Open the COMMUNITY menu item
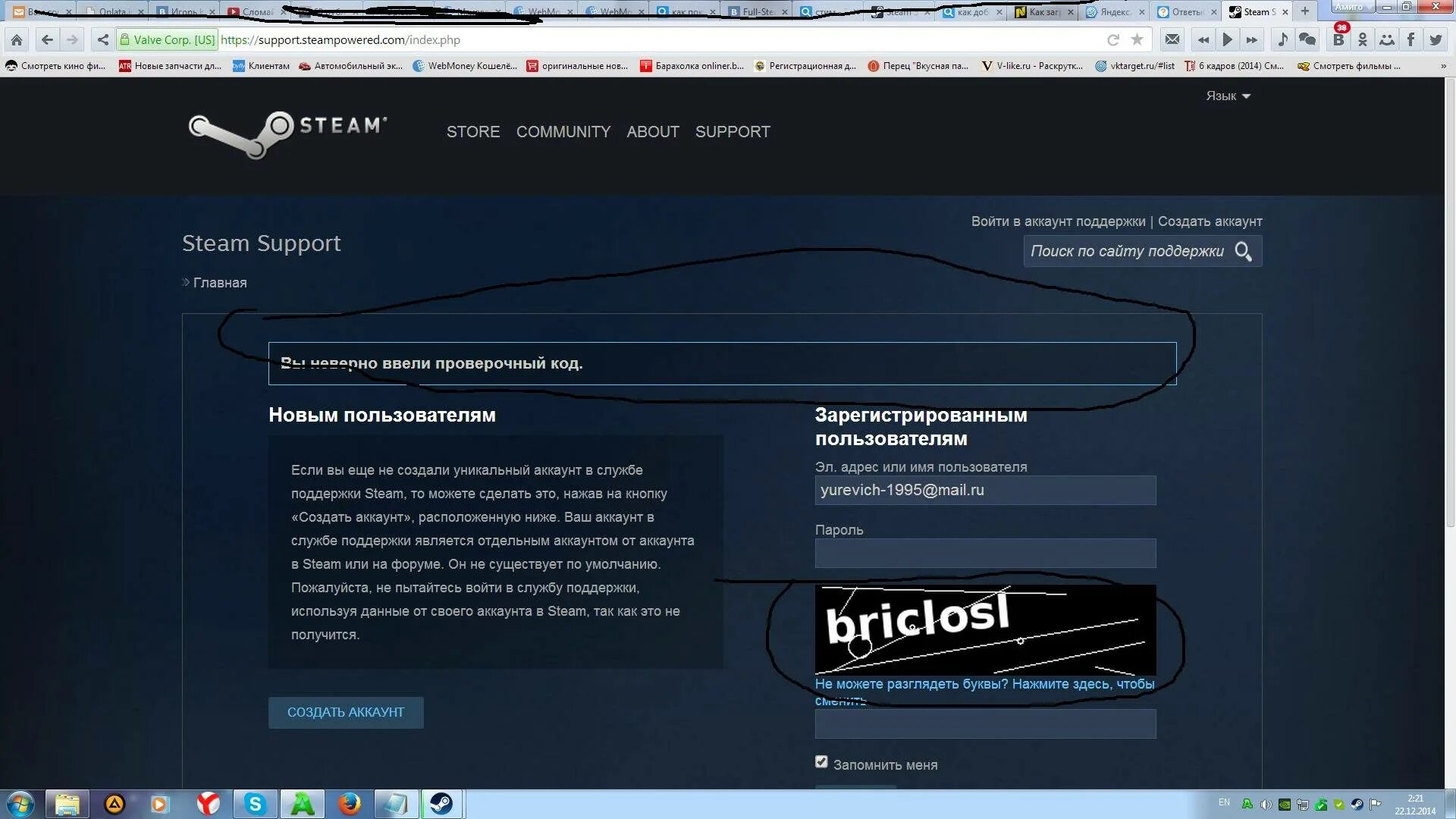This screenshot has height=819, width=1456. [563, 132]
